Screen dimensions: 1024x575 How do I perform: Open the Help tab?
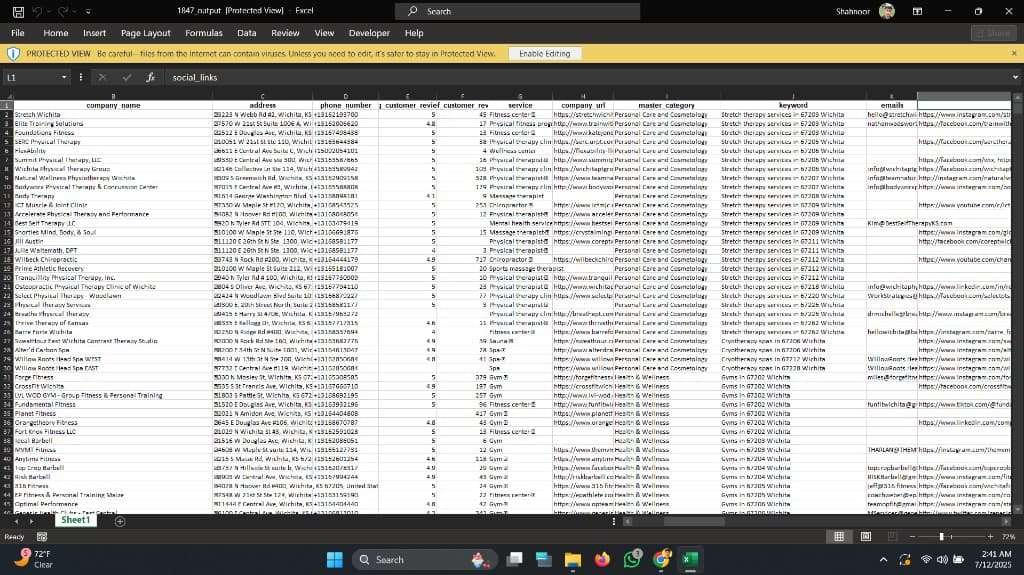click(x=413, y=33)
